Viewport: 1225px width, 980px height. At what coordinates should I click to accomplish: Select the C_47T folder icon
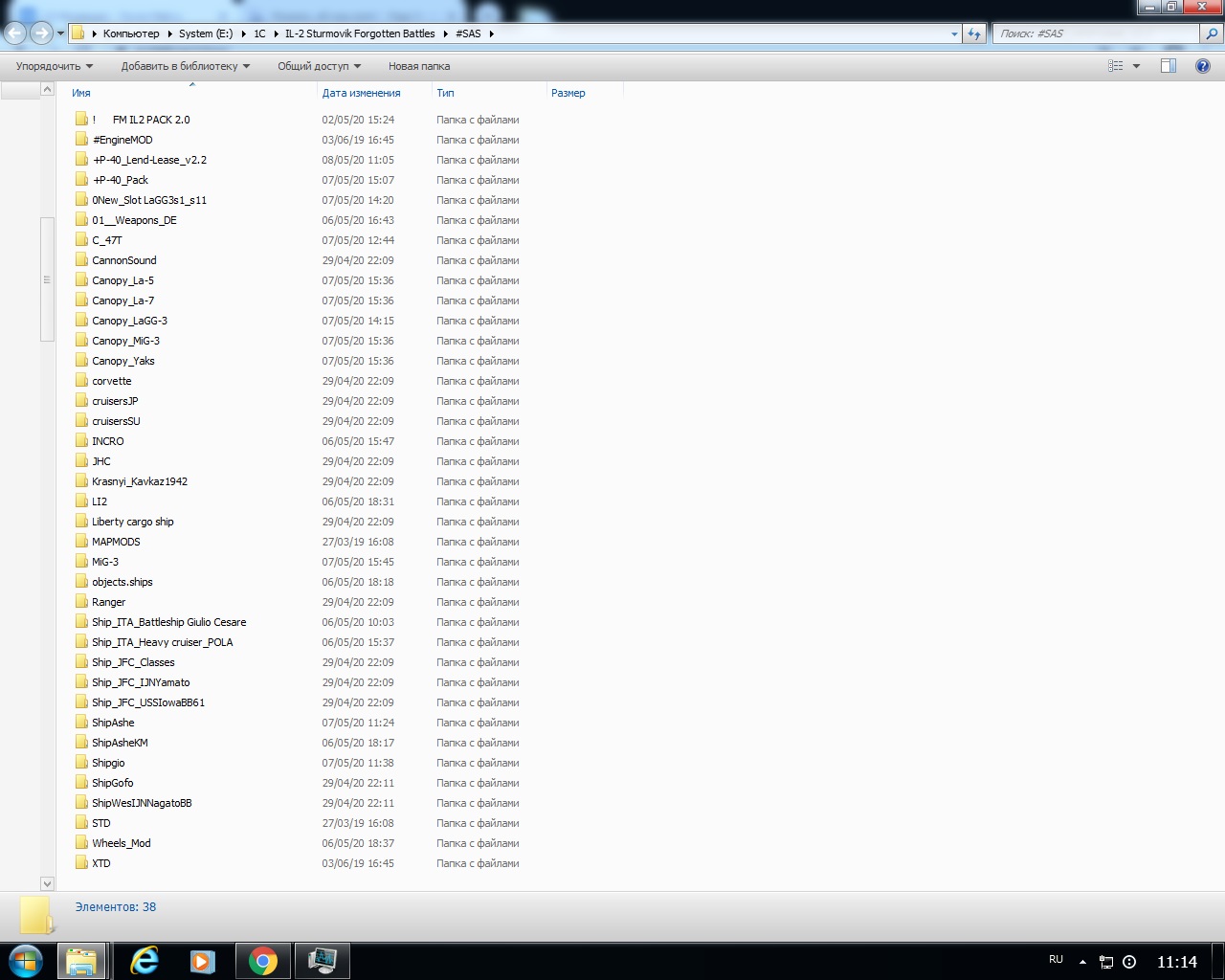coord(81,240)
